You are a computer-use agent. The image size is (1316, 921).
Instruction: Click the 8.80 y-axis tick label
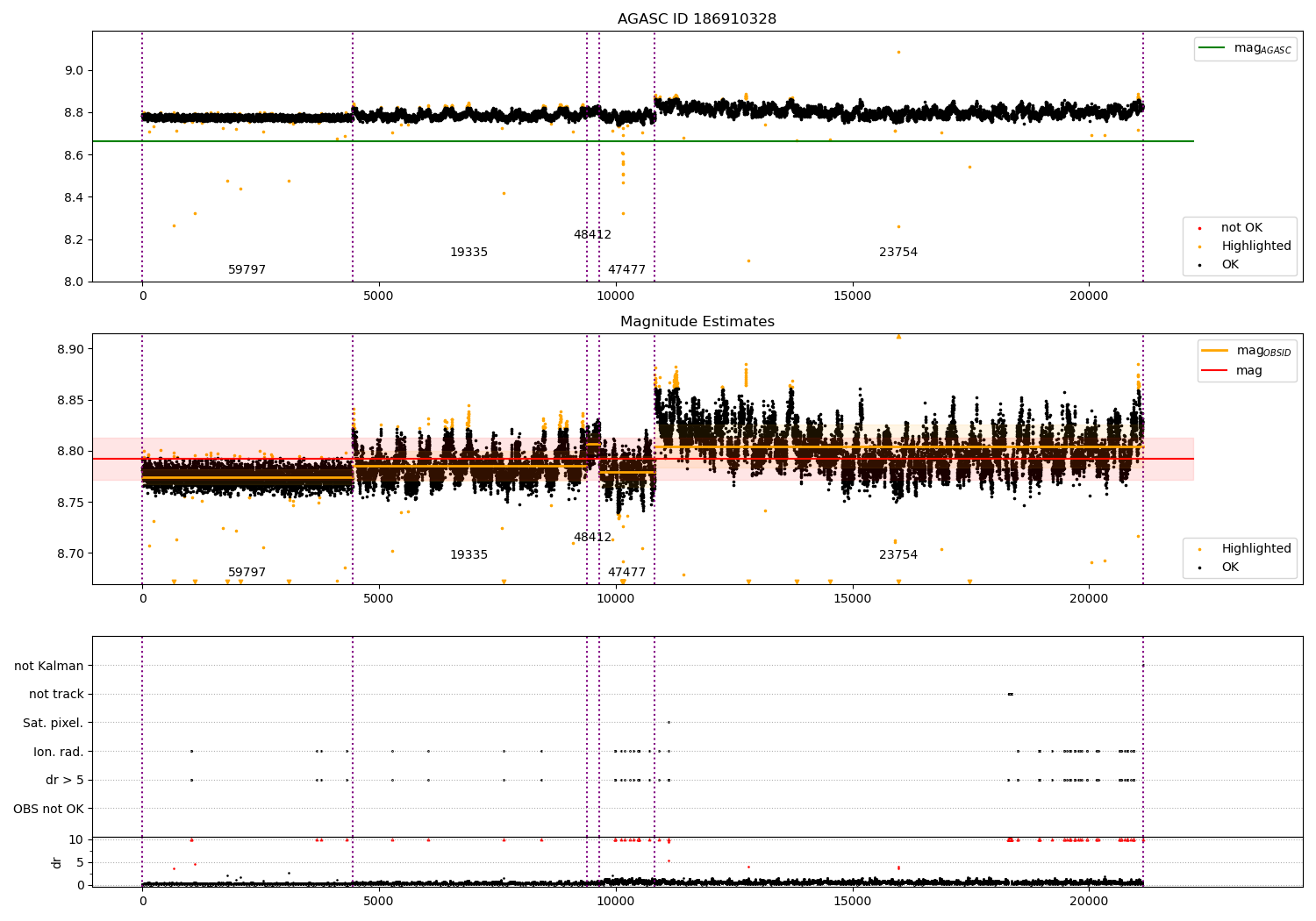pyautogui.click(x=70, y=452)
